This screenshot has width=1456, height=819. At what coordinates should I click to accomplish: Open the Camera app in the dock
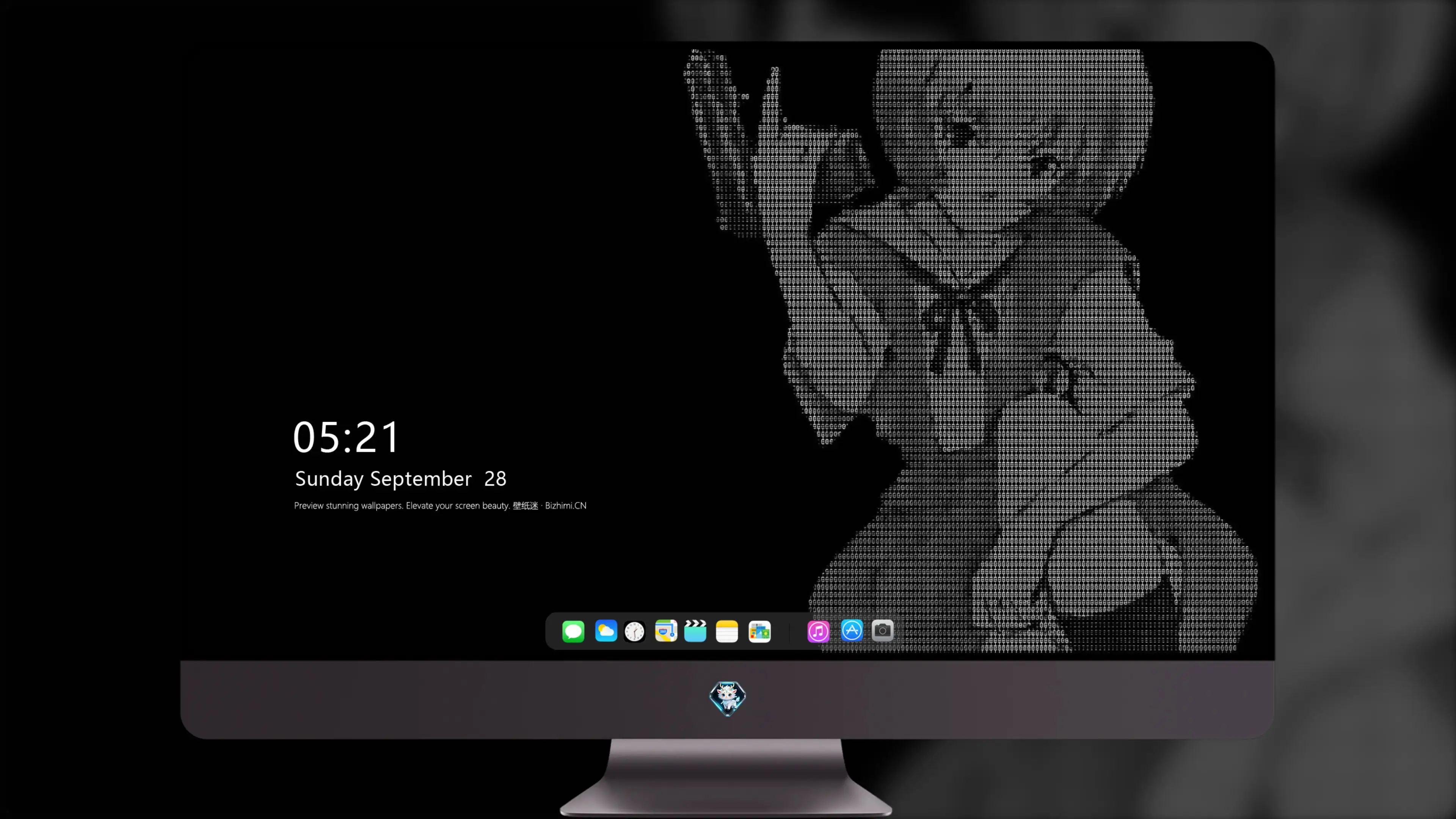click(882, 630)
